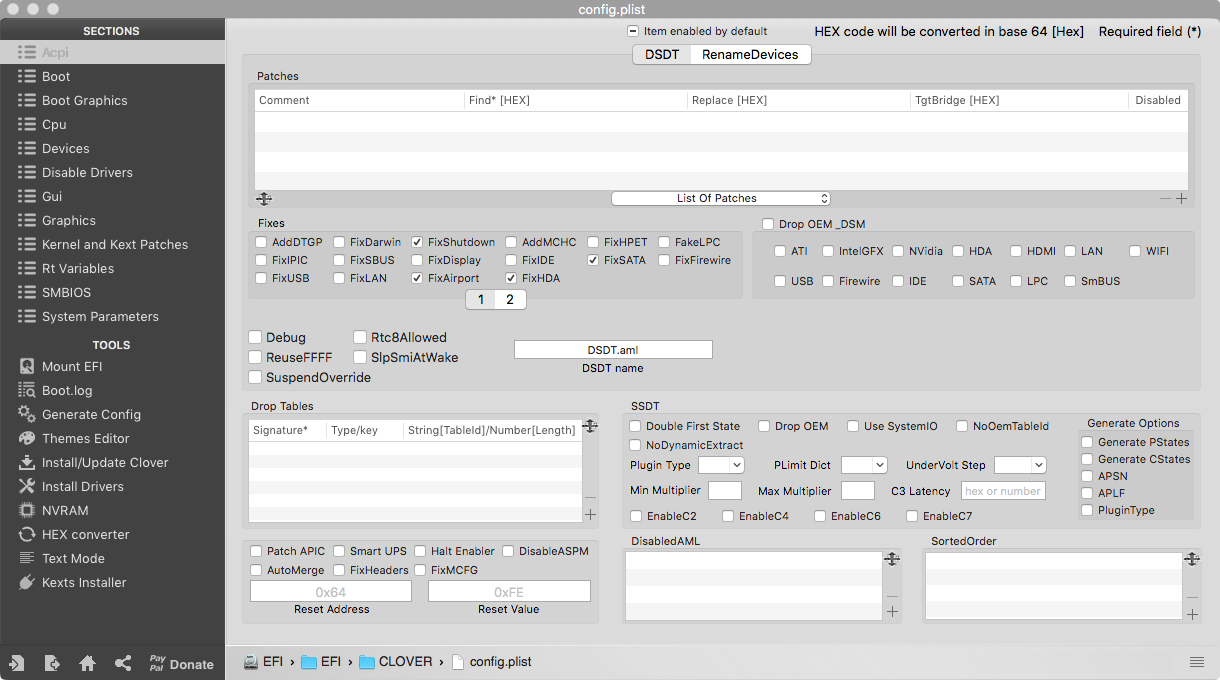Check the Debug option
Screen dimensions: 1220x680
tap(255, 337)
